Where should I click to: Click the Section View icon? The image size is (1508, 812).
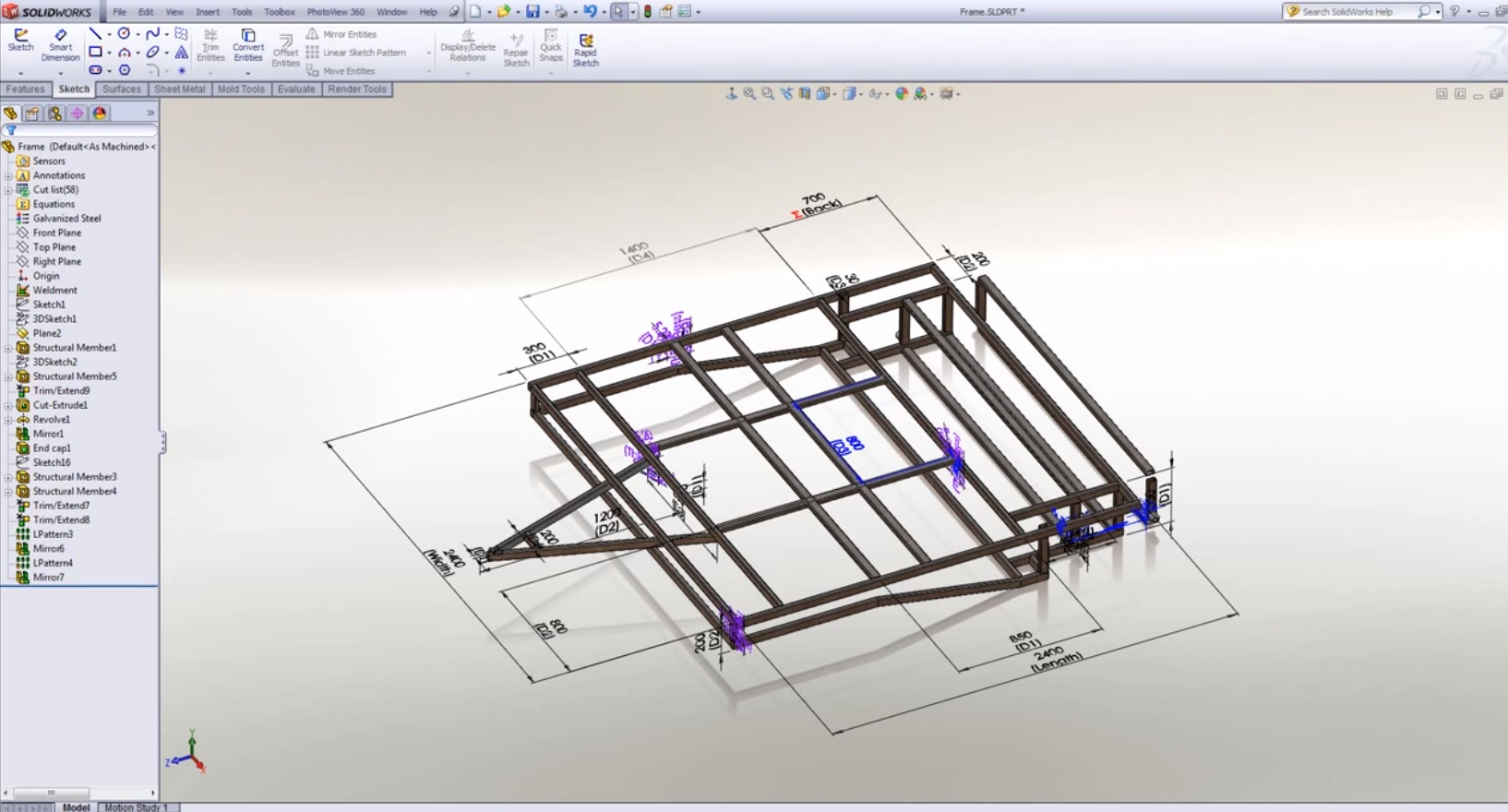(805, 94)
